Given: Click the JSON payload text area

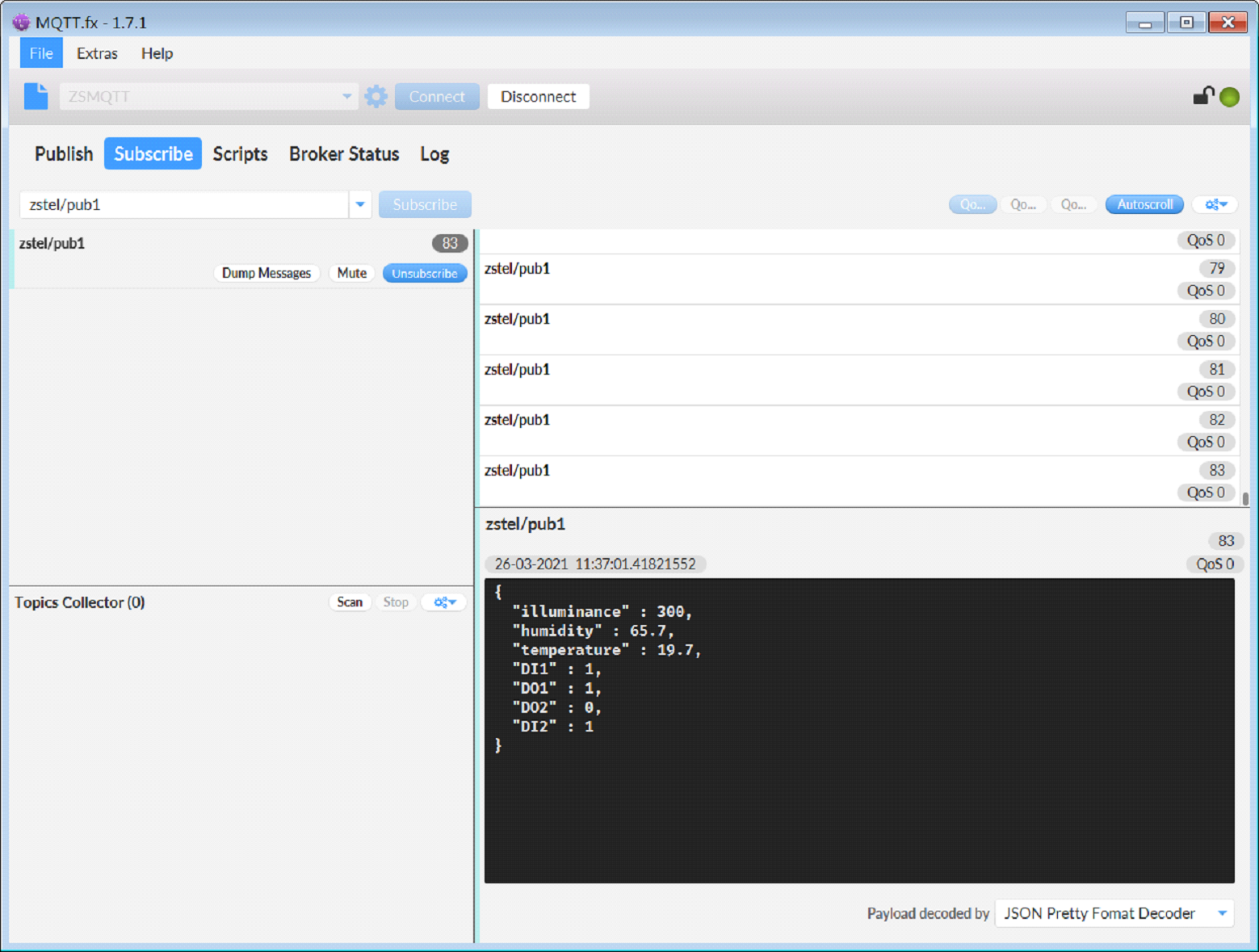Looking at the screenshot, I should click(x=859, y=731).
